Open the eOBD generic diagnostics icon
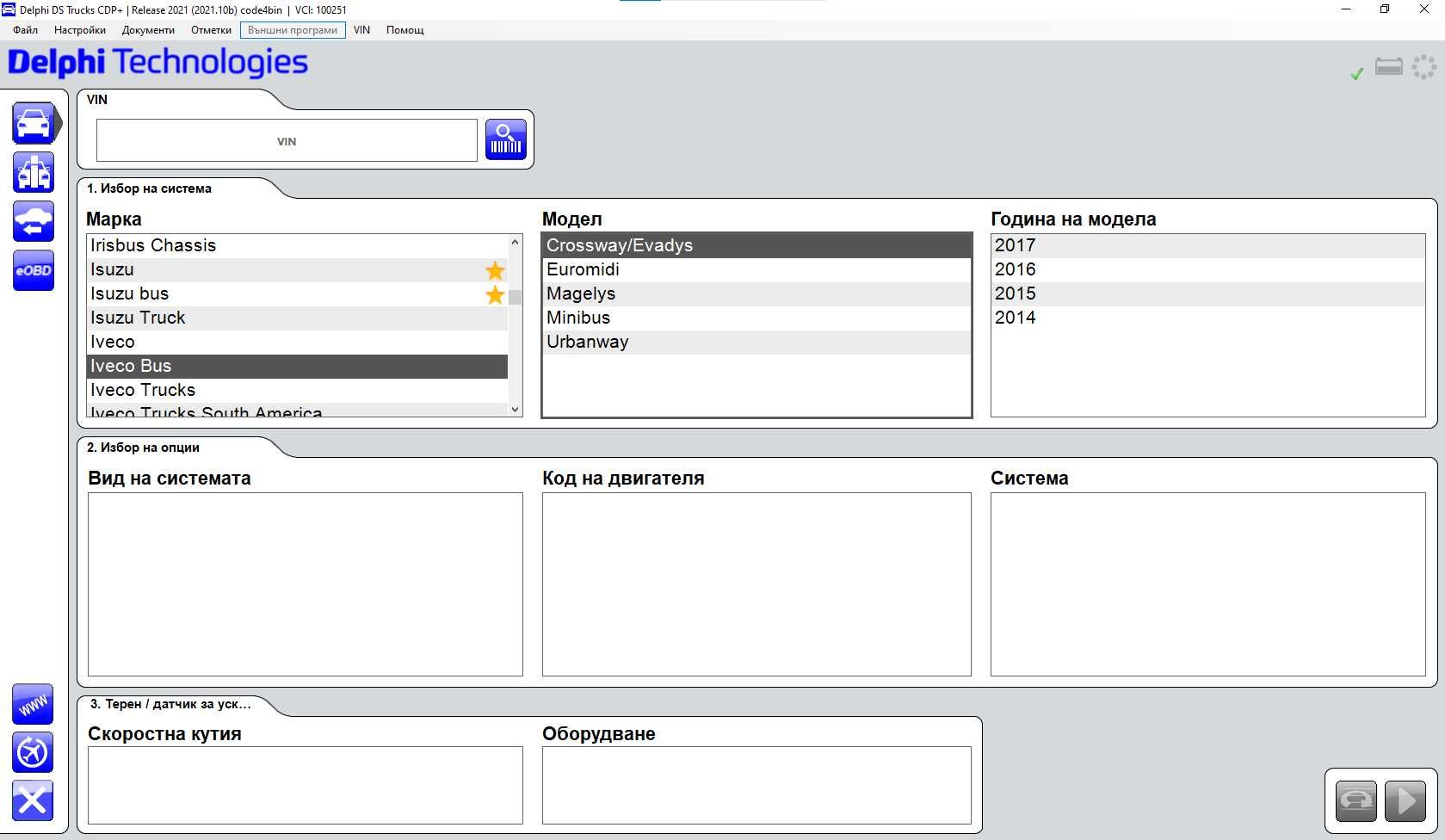 pyautogui.click(x=34, y=270)
